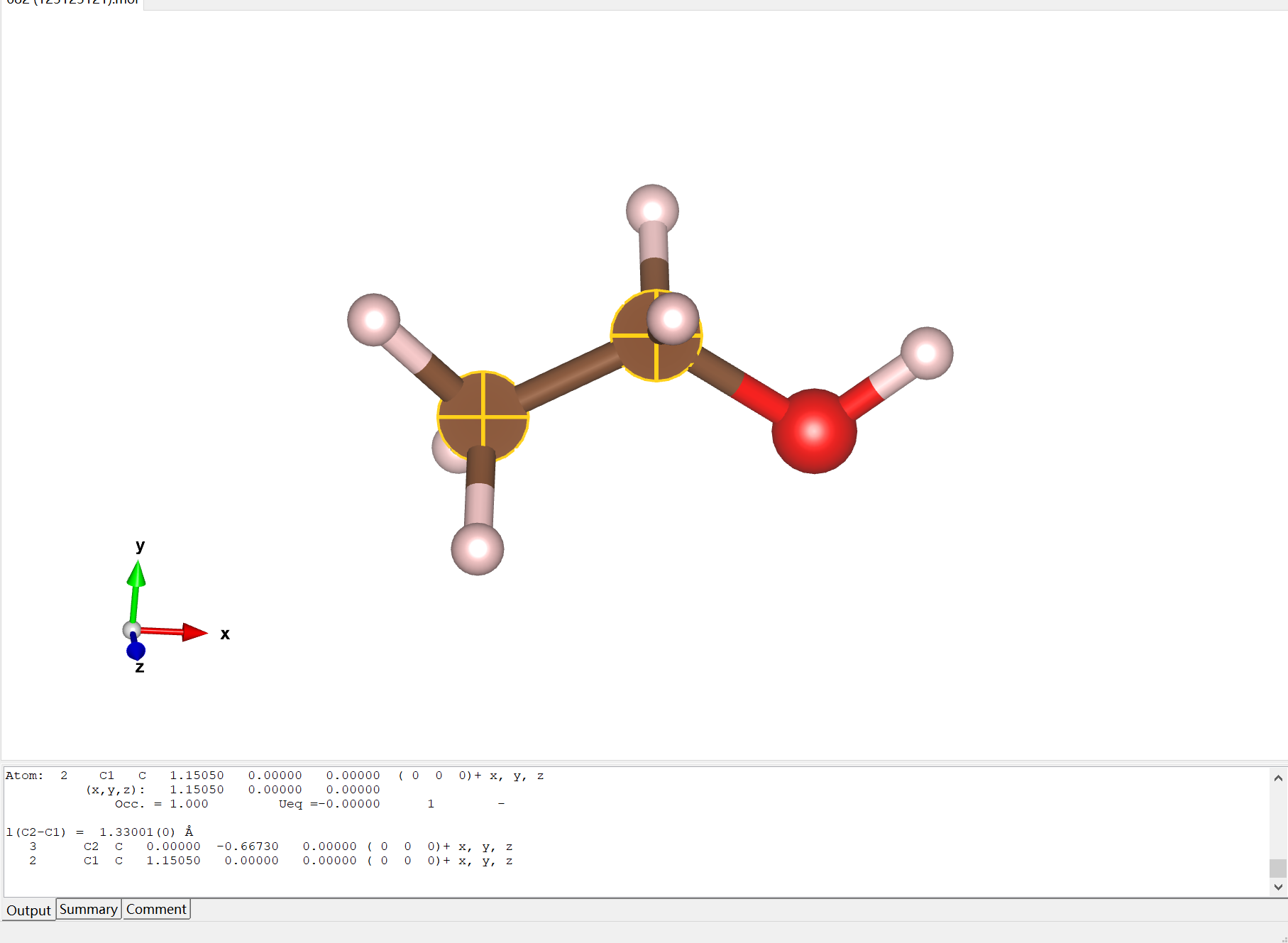Click the output panel scroll-down arrow

click(x=1277, y=887)
